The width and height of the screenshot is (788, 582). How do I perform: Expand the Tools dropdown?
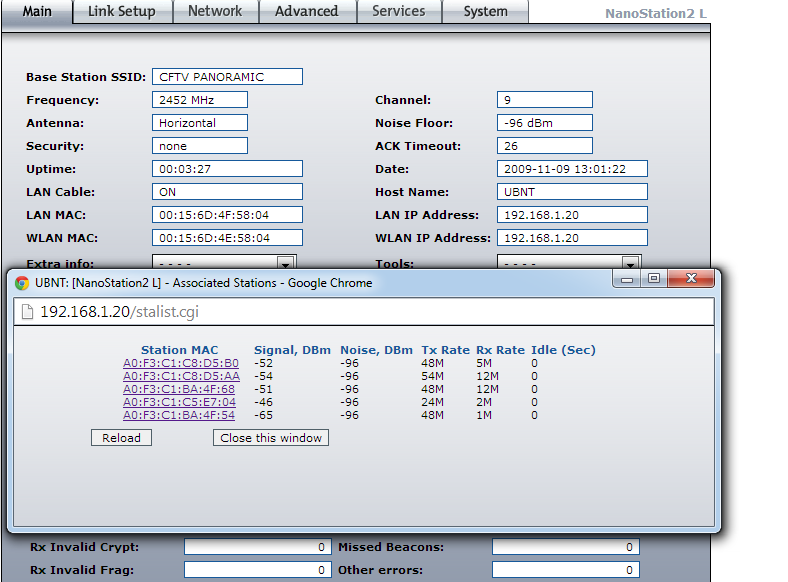[569, 262]
